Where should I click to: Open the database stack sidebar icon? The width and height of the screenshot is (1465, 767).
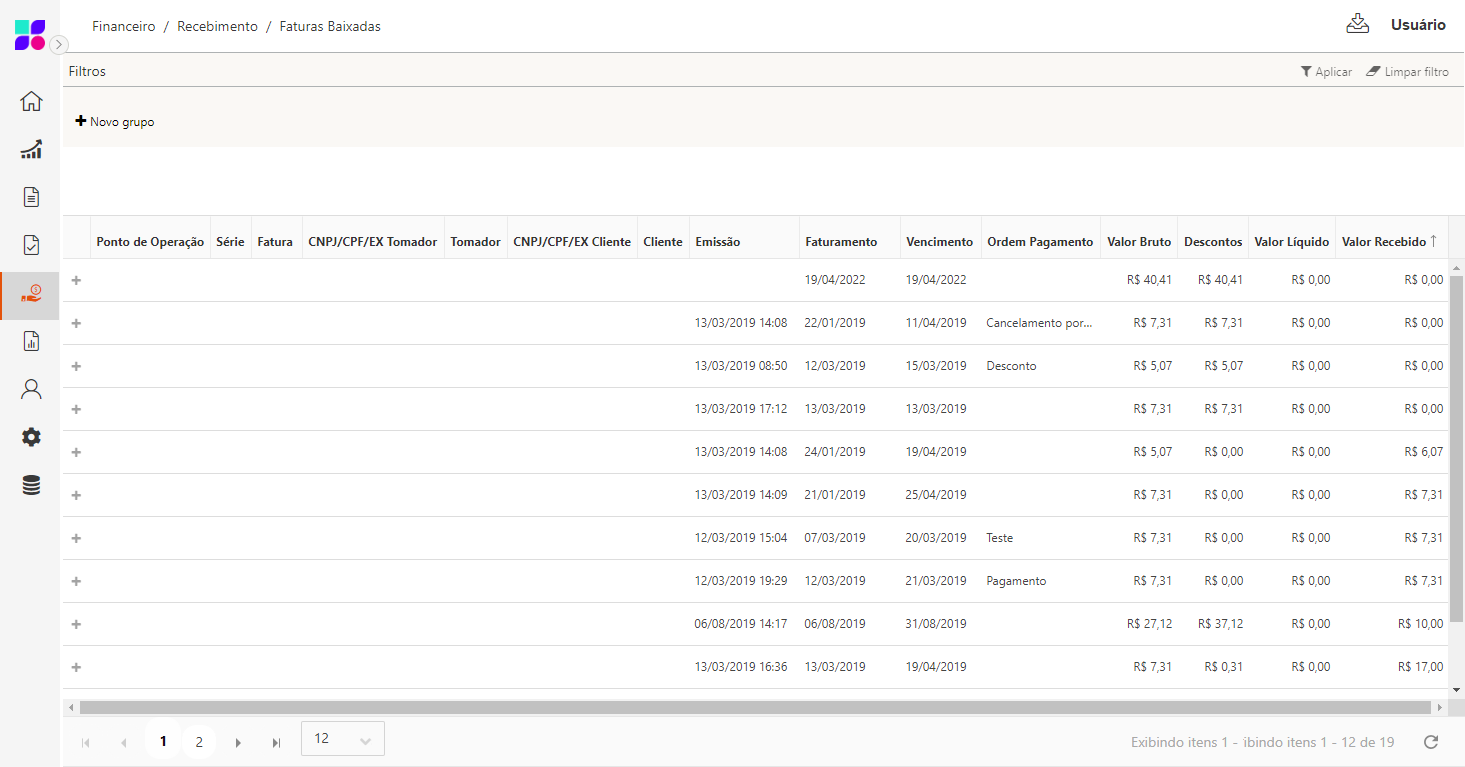(x=31, y=486)
